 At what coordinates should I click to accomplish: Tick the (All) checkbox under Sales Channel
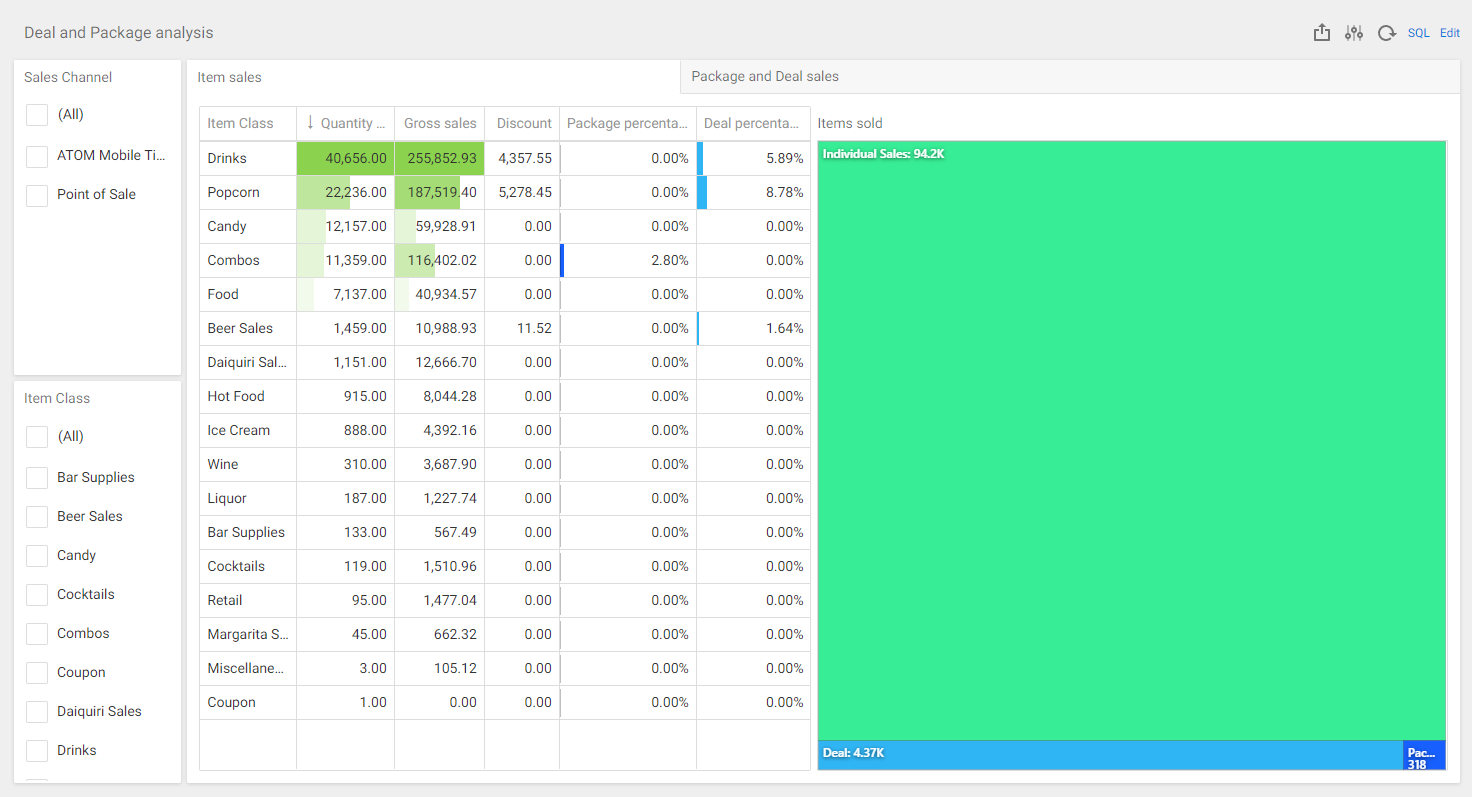(37, 115)
